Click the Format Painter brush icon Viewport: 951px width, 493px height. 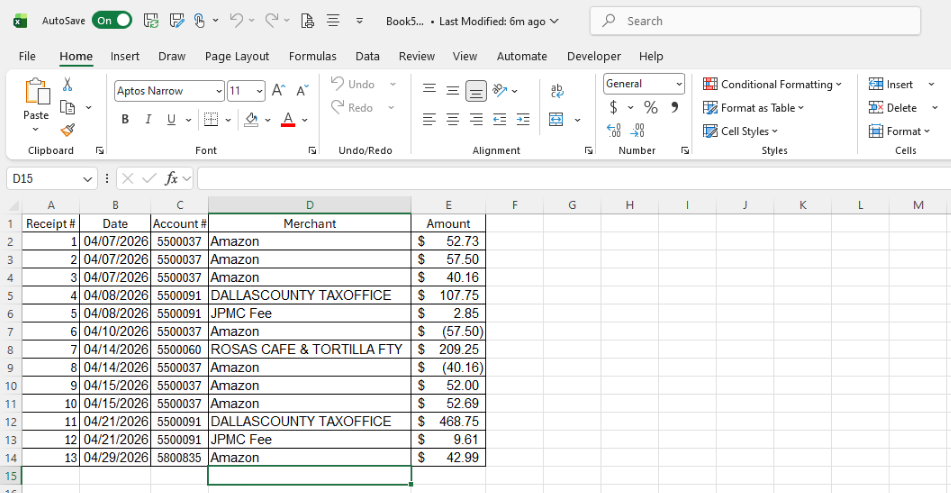click(x=67, y=130)
